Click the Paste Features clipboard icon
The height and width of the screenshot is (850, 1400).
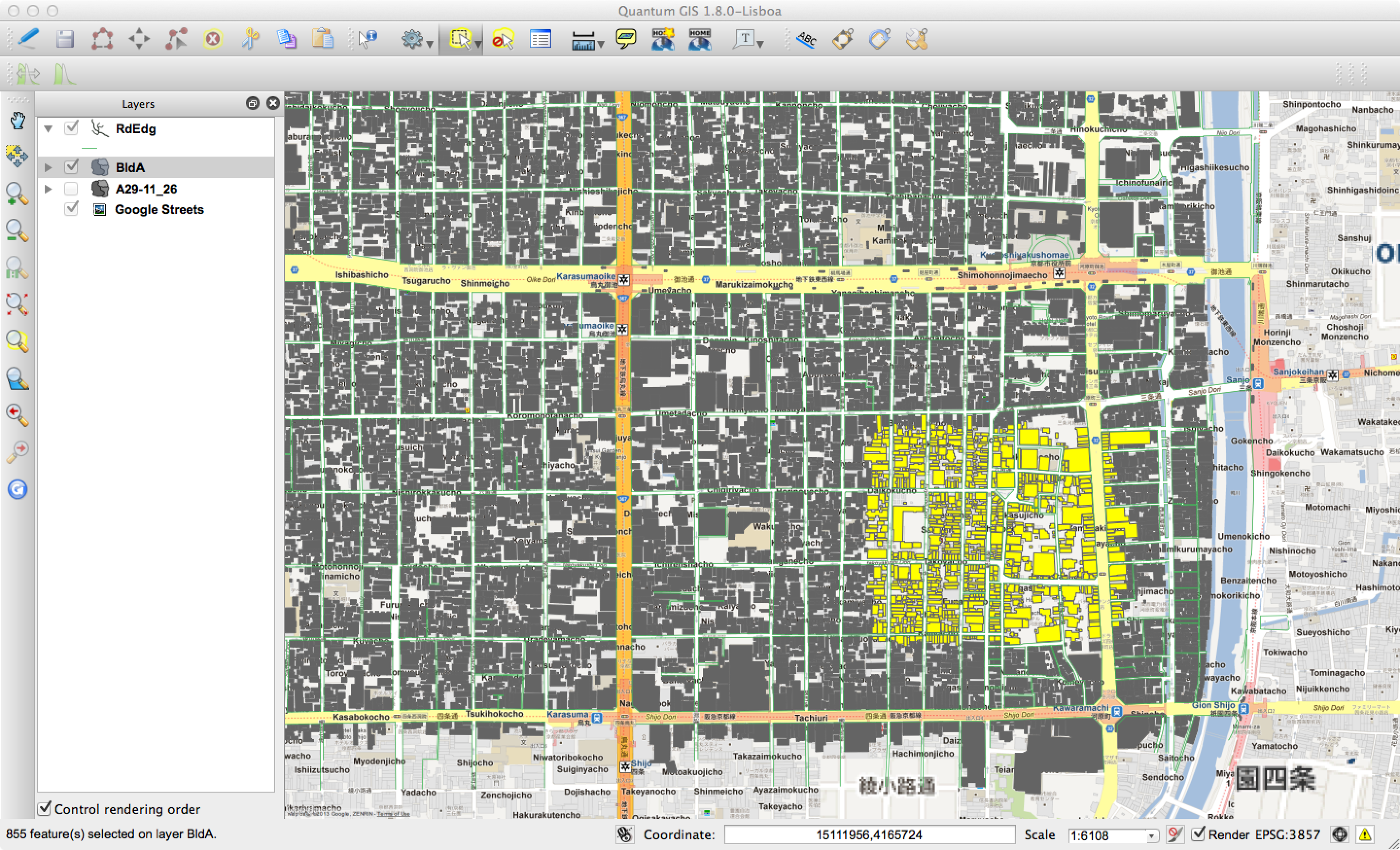(x=323, y=38)
